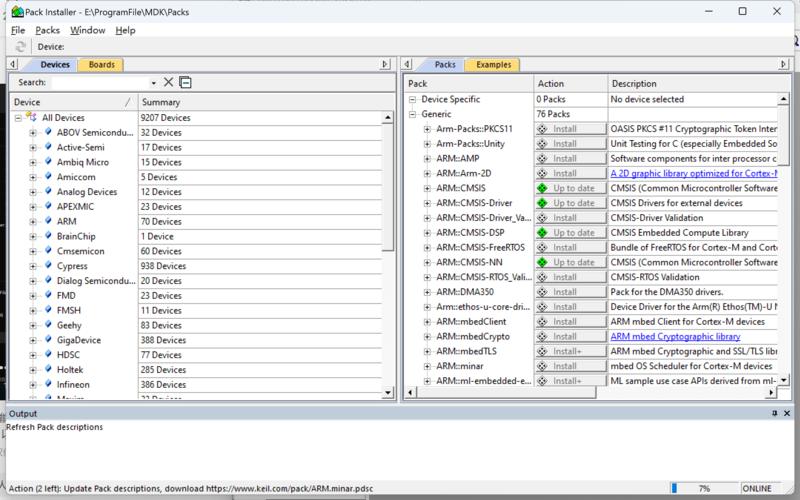This screenshot has height=500, width=800.
Task: Switch to the Examples tab
Action: [x=493, y=65]
